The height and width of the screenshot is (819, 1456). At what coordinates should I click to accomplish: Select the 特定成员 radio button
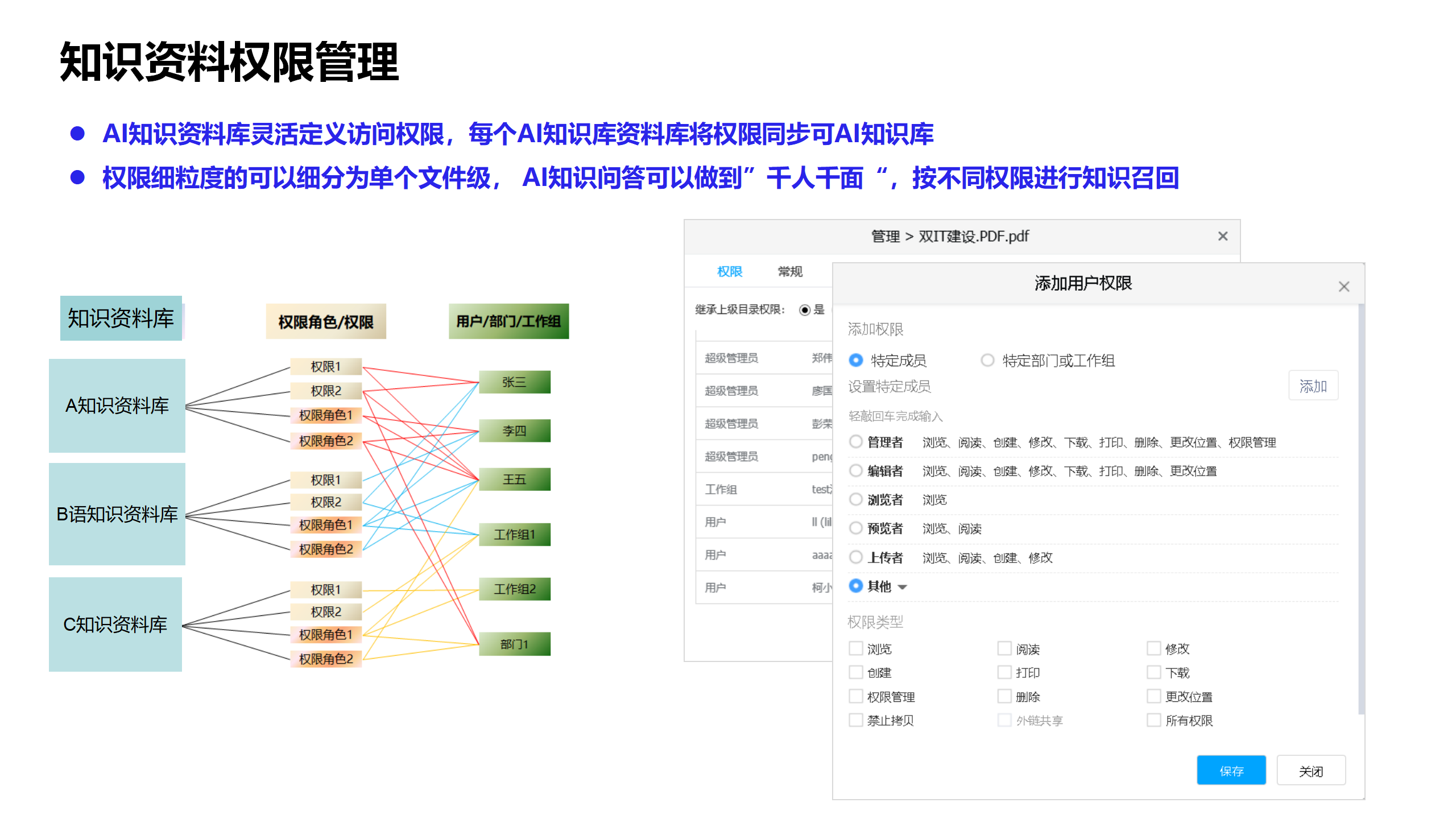point(856,360)
